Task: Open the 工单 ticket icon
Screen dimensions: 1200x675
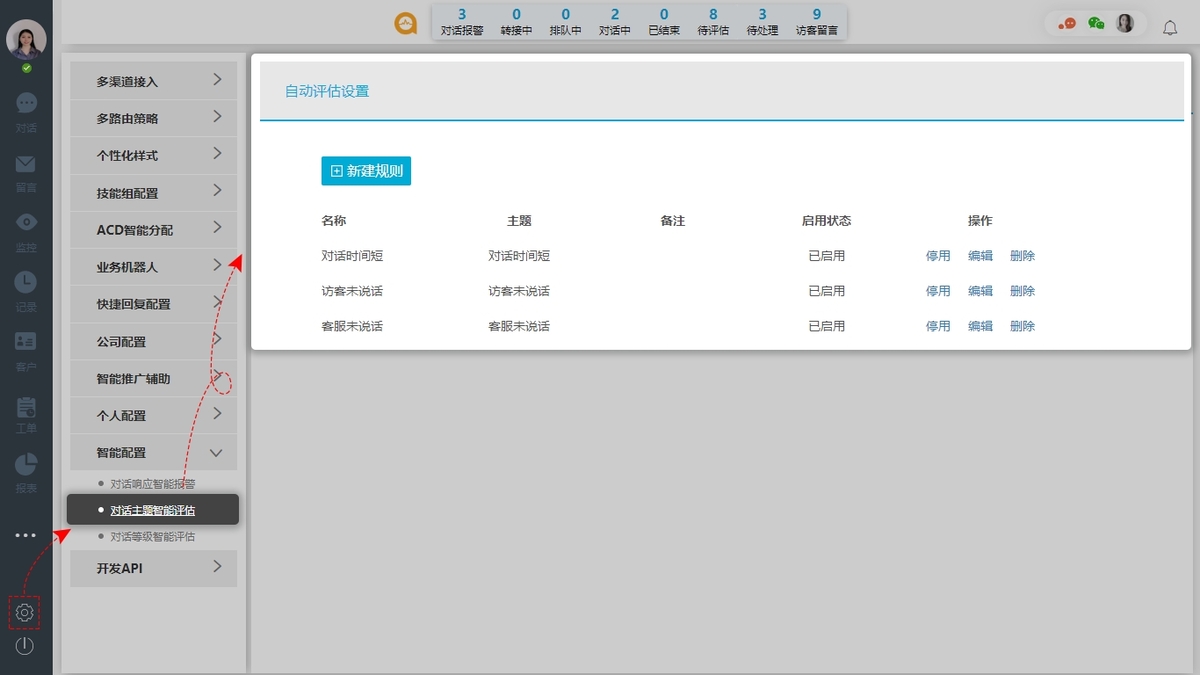Action: coord(26,408)
